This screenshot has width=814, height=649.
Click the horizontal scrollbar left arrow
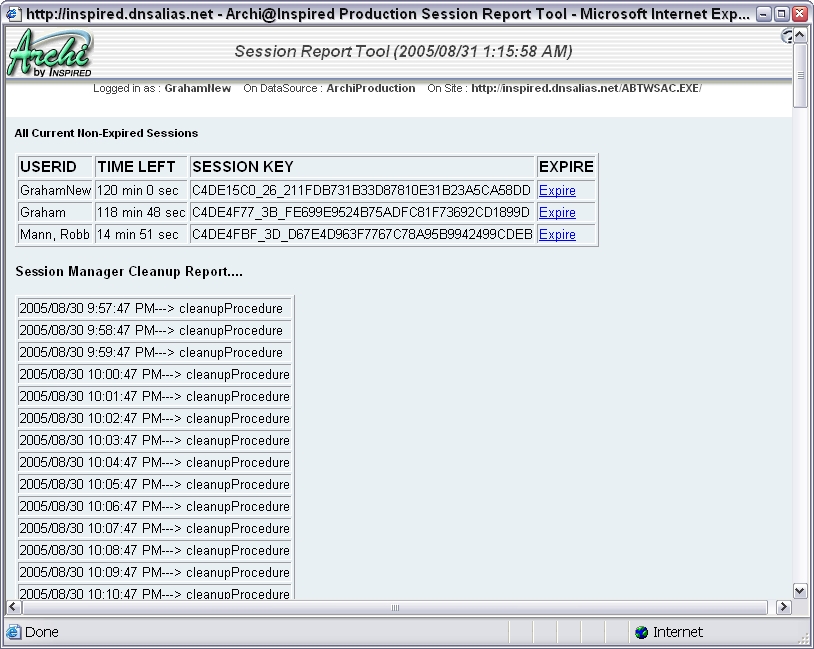point(14,607)
